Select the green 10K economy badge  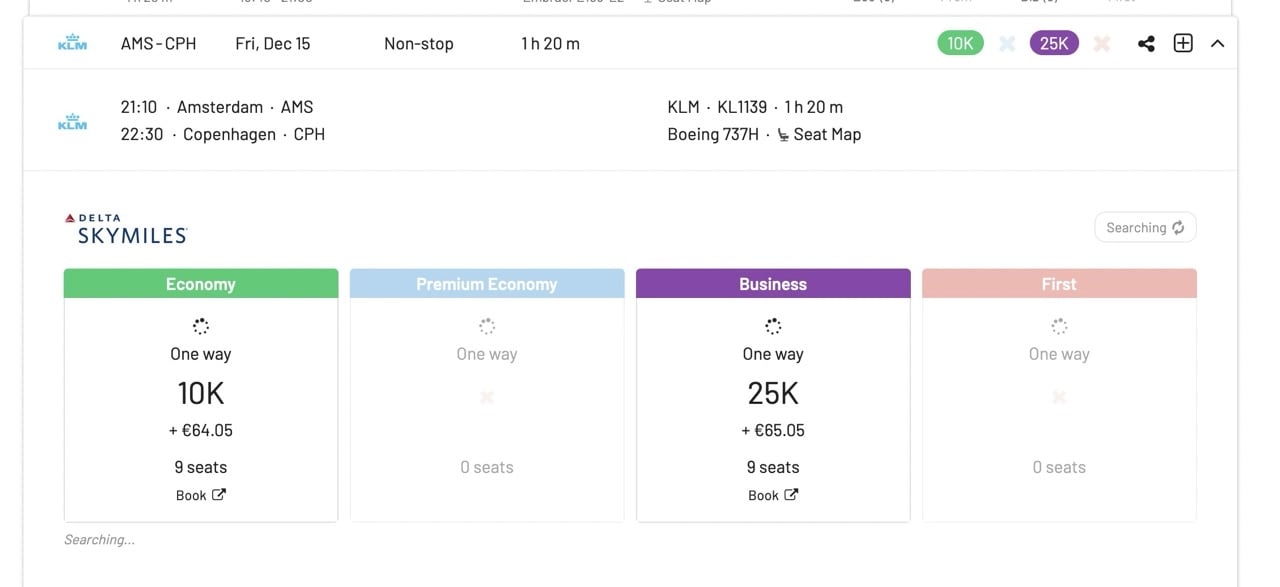coord(960,43)
